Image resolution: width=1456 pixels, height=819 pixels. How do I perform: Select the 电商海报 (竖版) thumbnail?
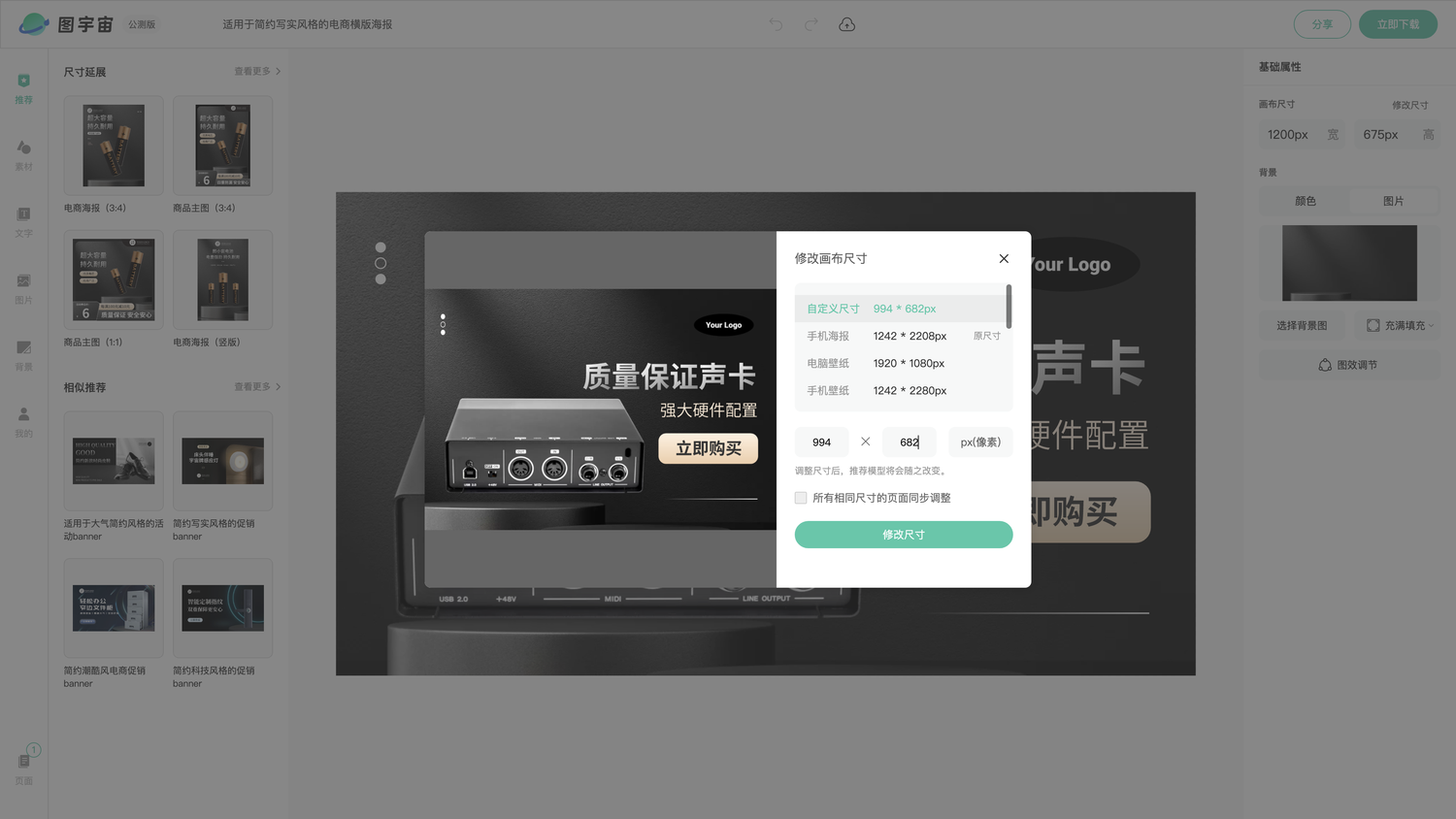tap(222, 279)
